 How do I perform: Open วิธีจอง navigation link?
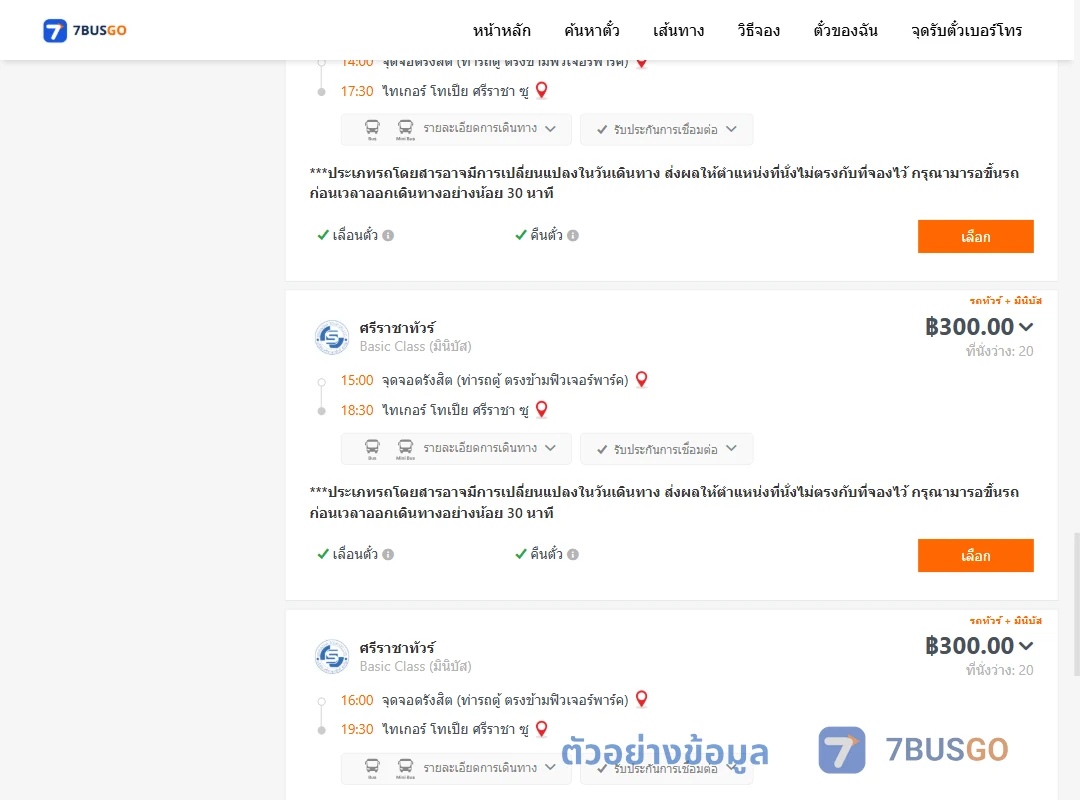pos(758,30)
